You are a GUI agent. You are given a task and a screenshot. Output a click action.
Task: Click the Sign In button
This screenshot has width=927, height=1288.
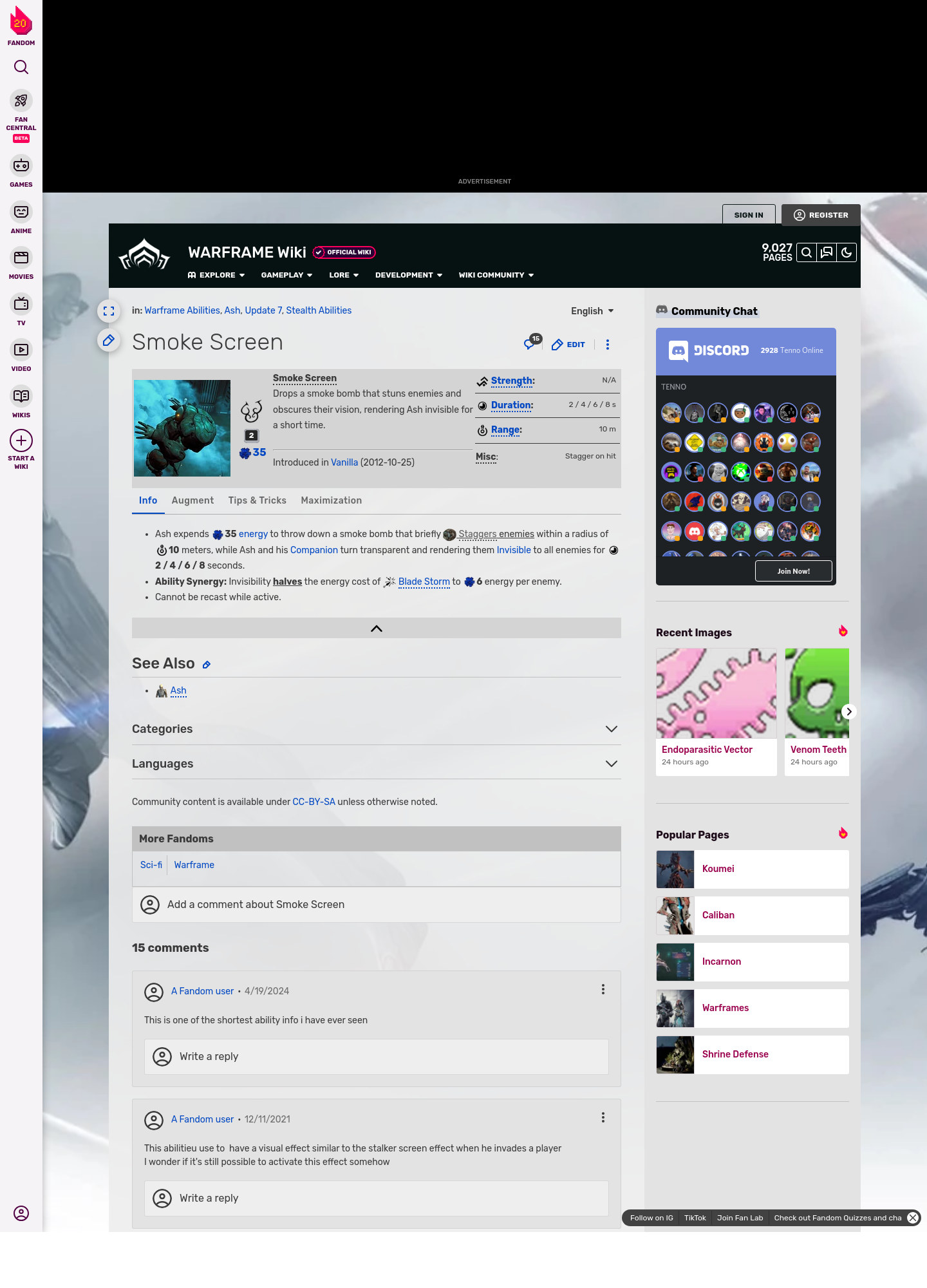pos(749,215)
